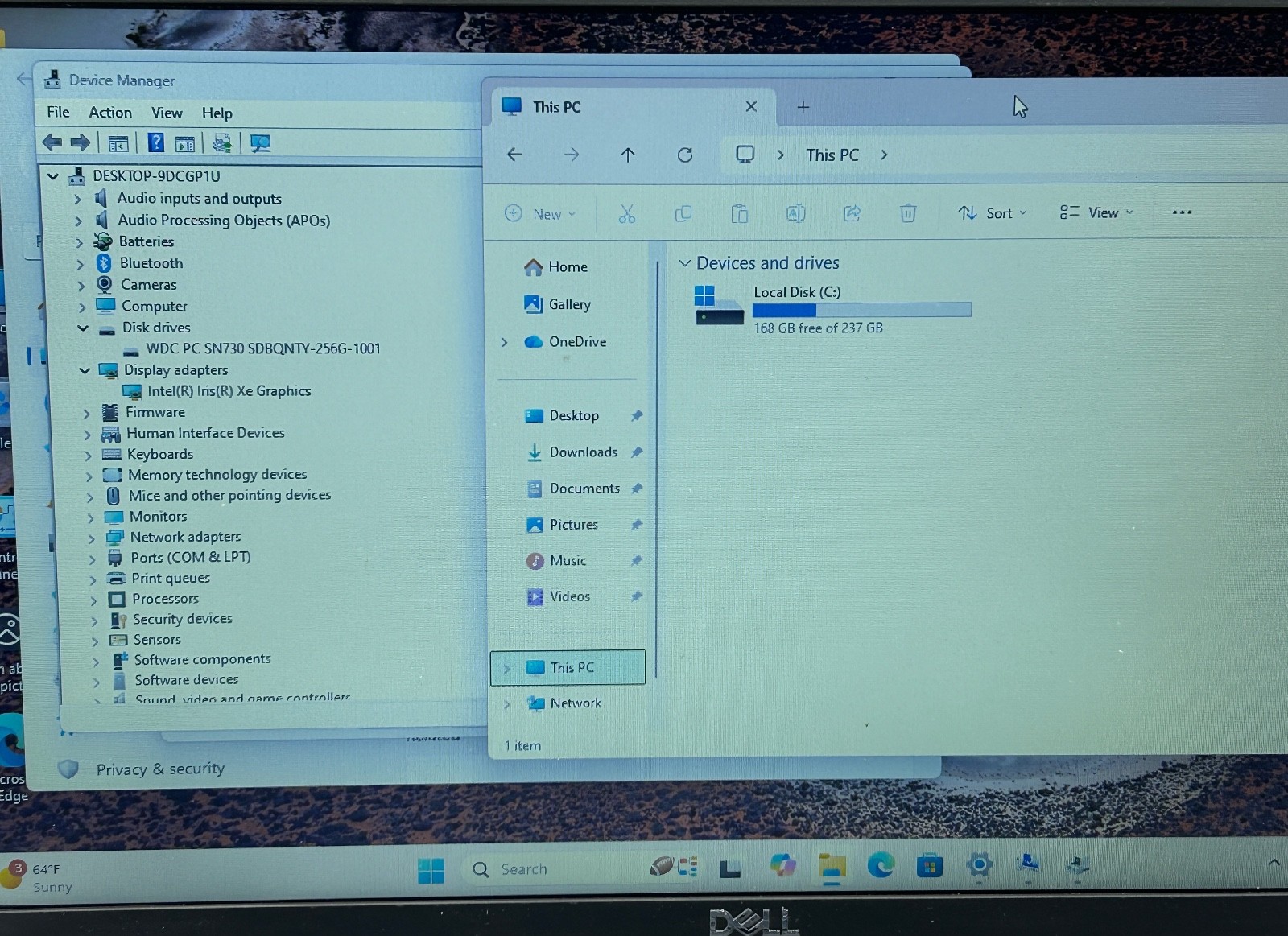The height and width of the screenshot is (936, 1288).
Task: Click the Back arrow in Device Manager toolbar
Action: click(x=52, y=143)
